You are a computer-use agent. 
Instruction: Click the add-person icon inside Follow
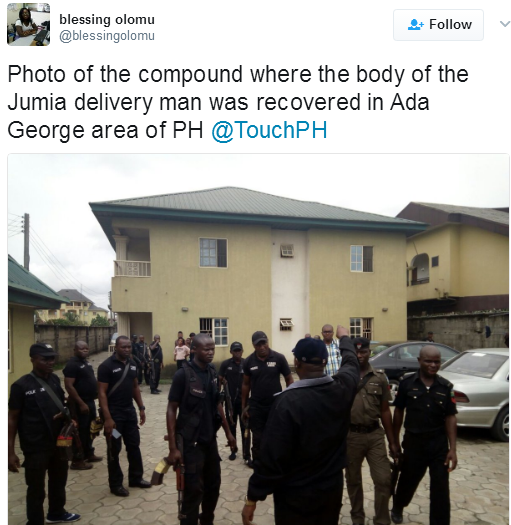(416, 25)
